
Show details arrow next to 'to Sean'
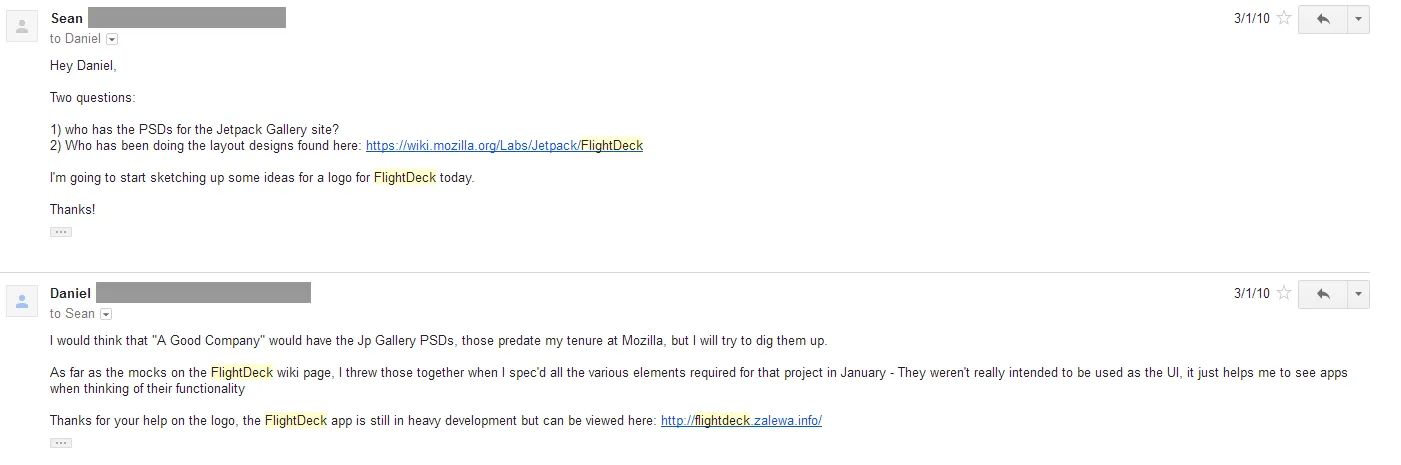tap(106, 314)
